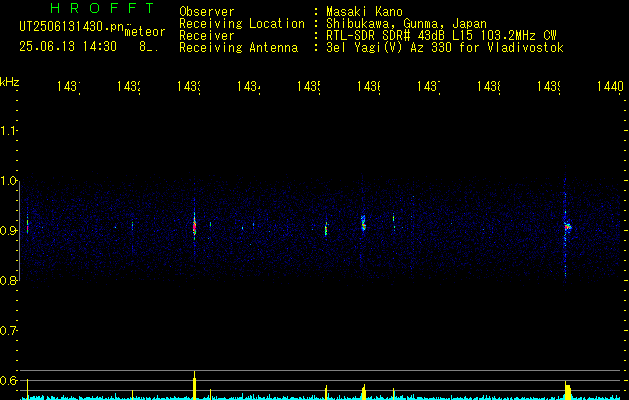The height and width of the screenshot is (400, 629).
Task: Click the 'Observer' field label
Action: pyautogui.click(x=207, y=12)
